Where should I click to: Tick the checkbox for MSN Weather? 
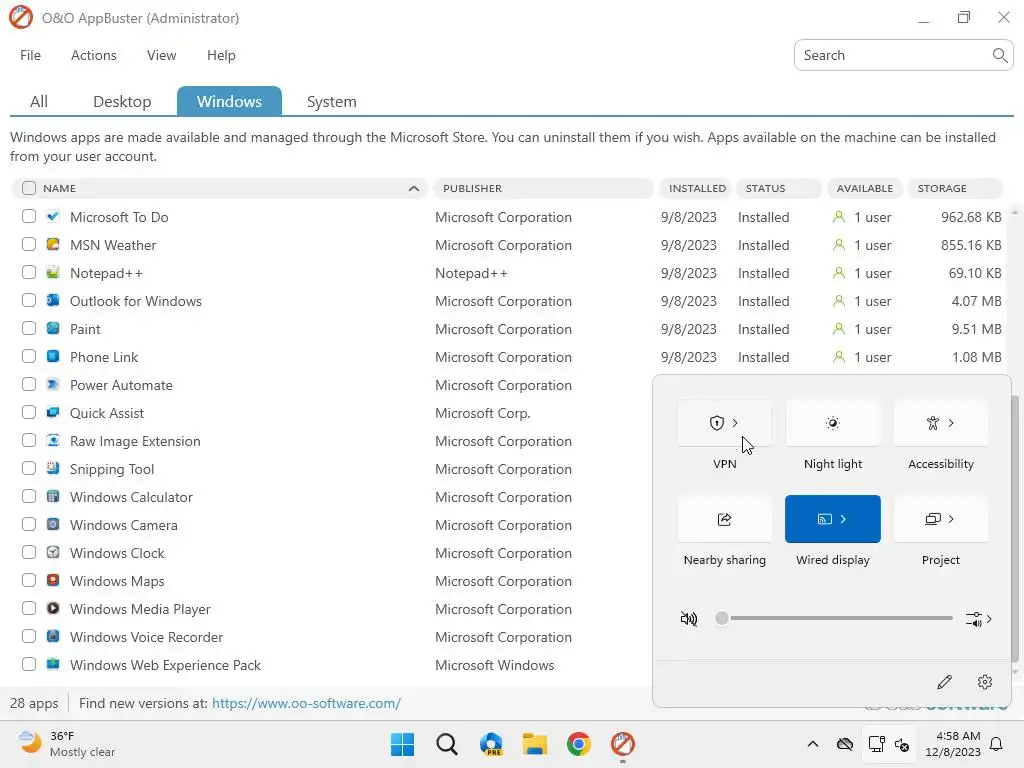(29, 244)
